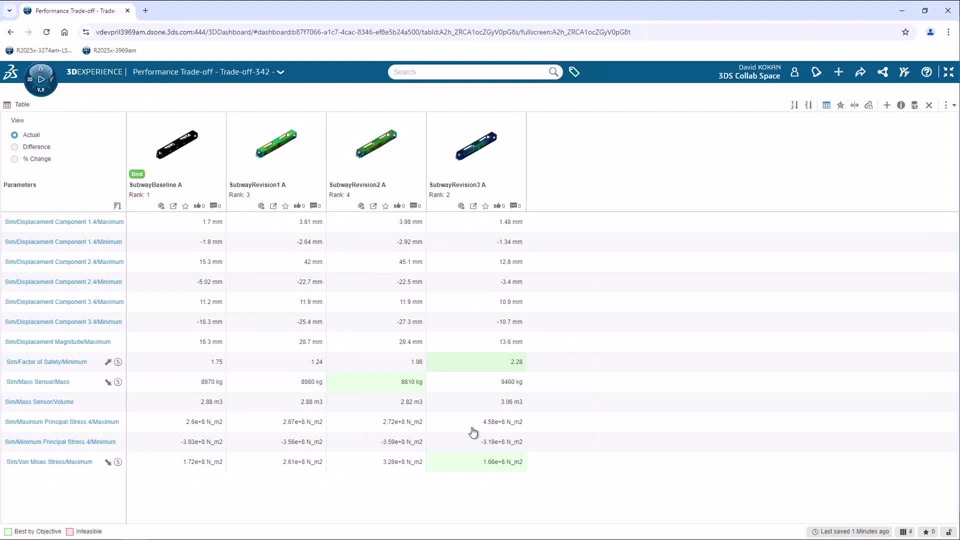Switch to the Performance Trade-off browser tab
Image resolution: width=960 pixels, height=540 pixels.
[77, 10]
